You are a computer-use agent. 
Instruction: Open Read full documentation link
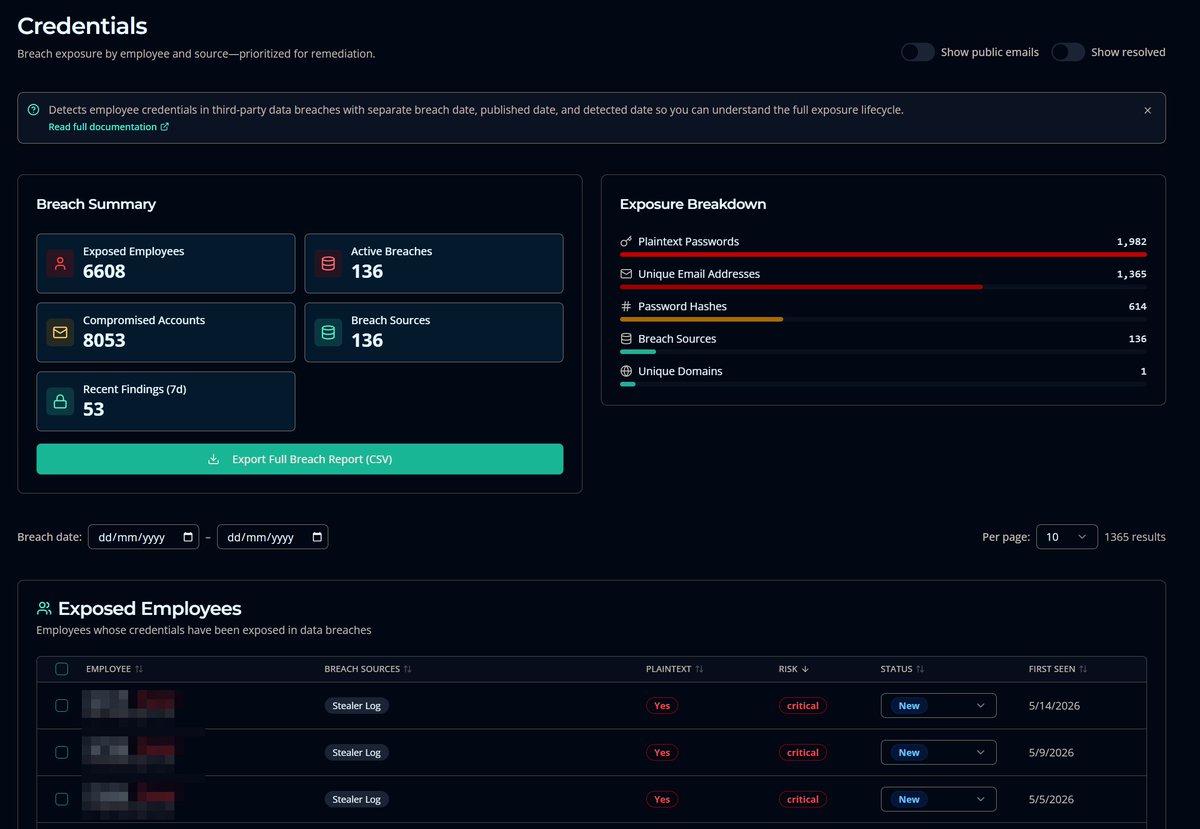point(109,127)
